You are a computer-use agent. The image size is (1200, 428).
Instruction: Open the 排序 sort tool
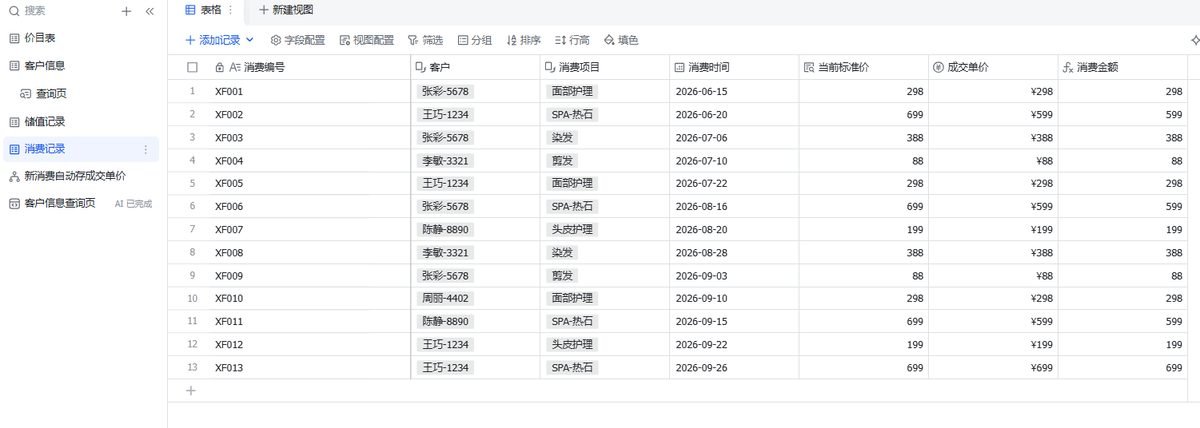(x=524, y=40)
